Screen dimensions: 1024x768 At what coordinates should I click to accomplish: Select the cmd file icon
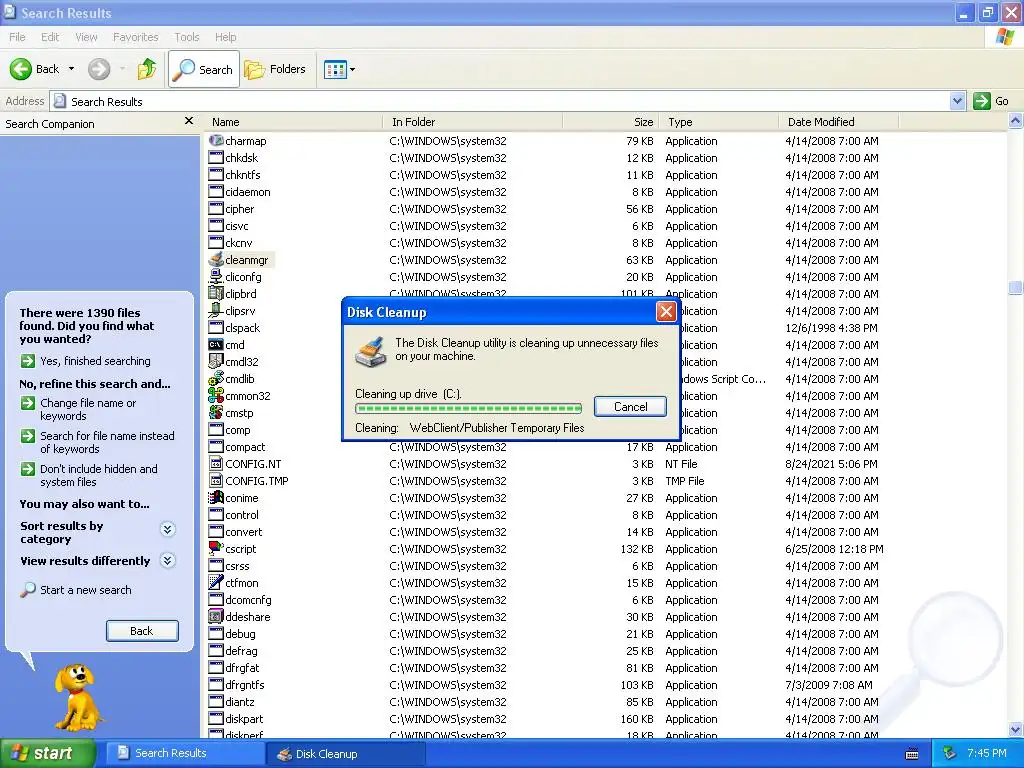pos(216,344)
